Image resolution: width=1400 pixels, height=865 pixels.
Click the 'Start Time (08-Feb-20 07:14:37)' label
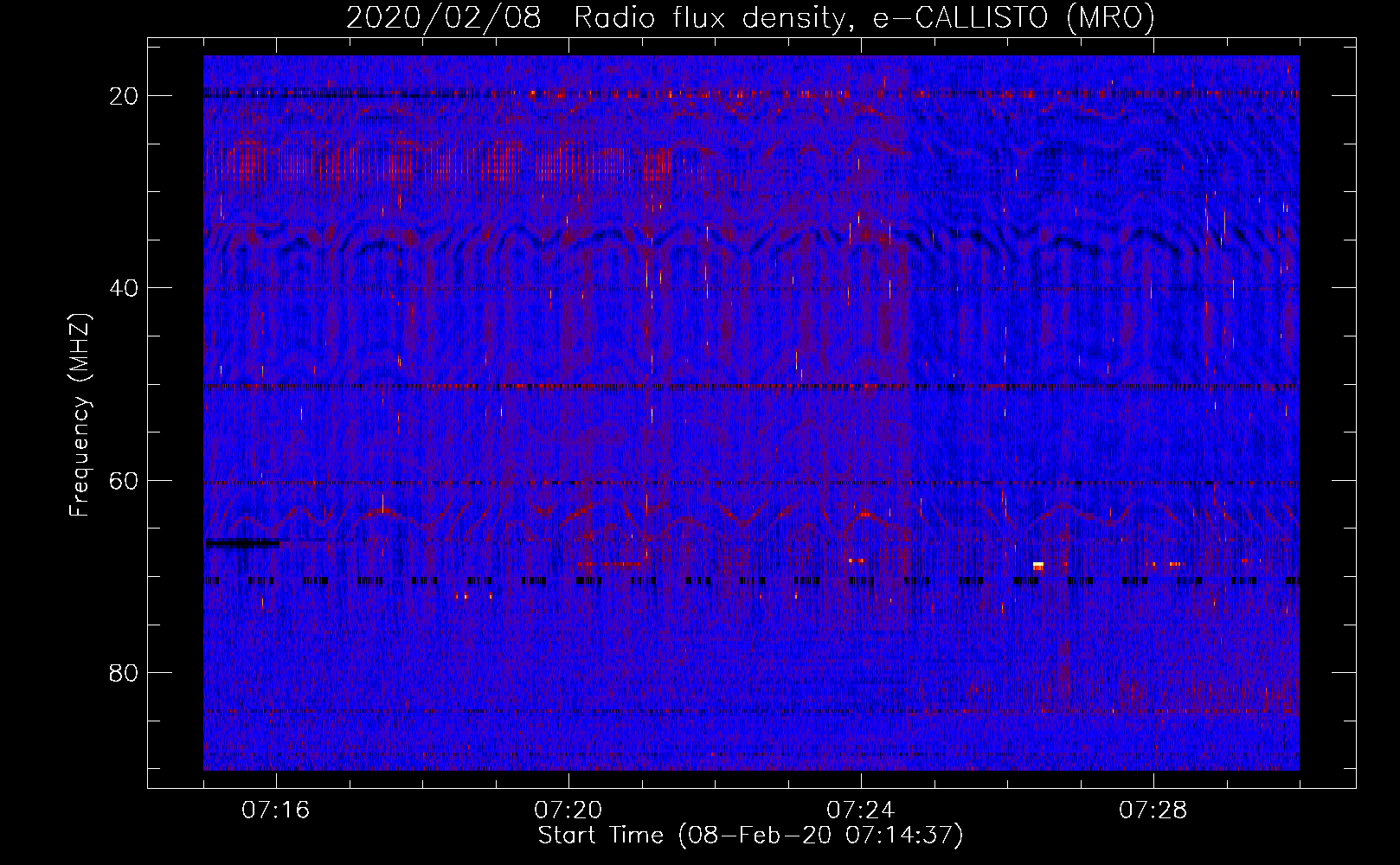tap(750, 836)
